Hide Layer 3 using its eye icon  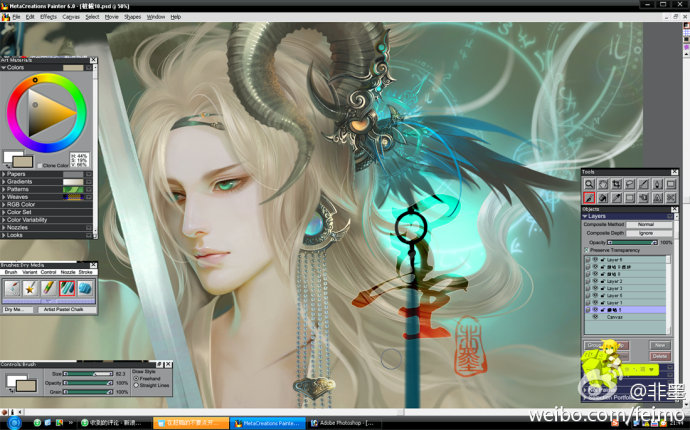595,288
